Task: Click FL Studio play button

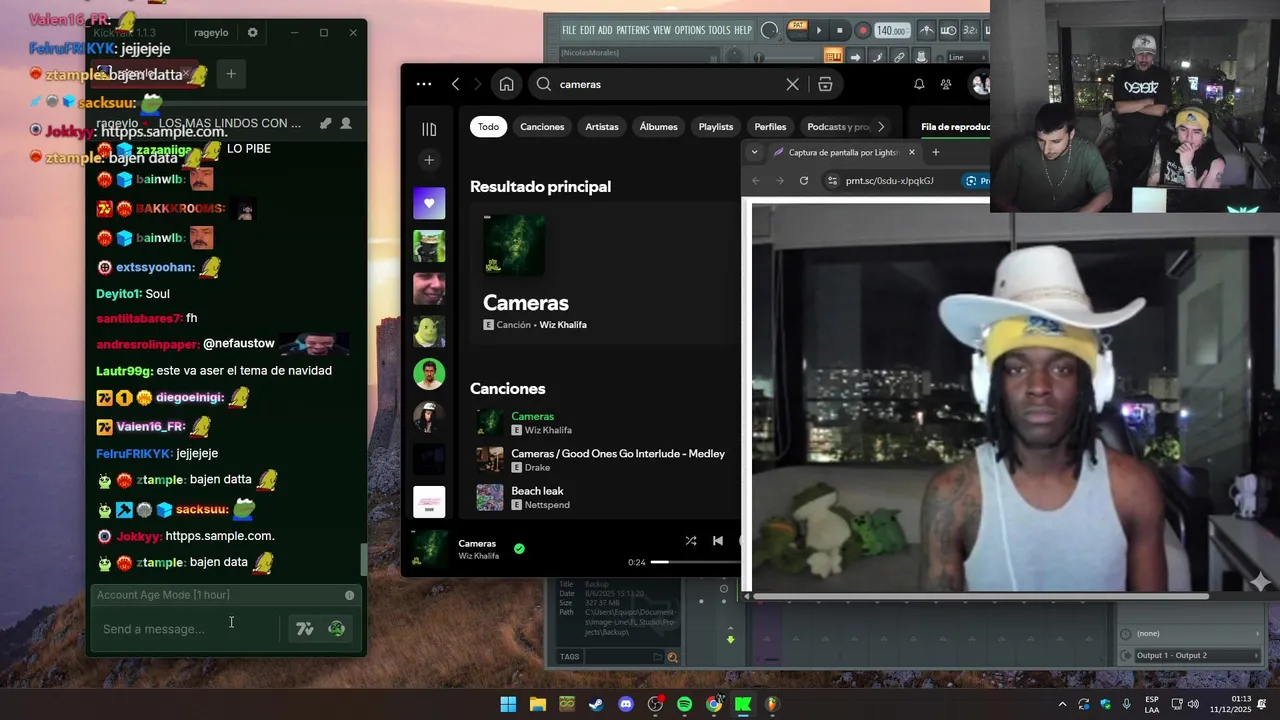Action: tap(818, 31)
